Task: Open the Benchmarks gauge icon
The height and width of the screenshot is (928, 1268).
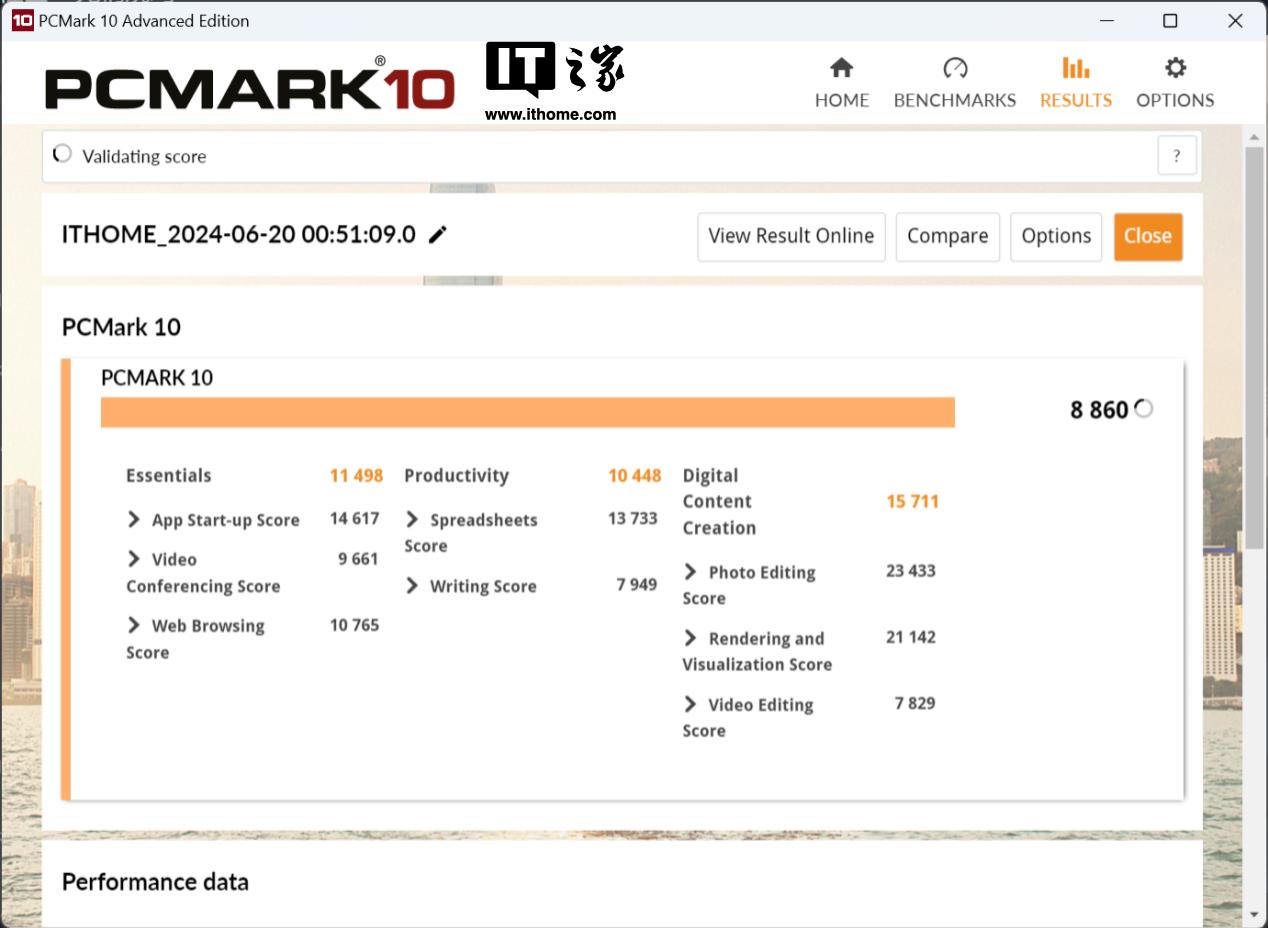Action: point(954,69)
